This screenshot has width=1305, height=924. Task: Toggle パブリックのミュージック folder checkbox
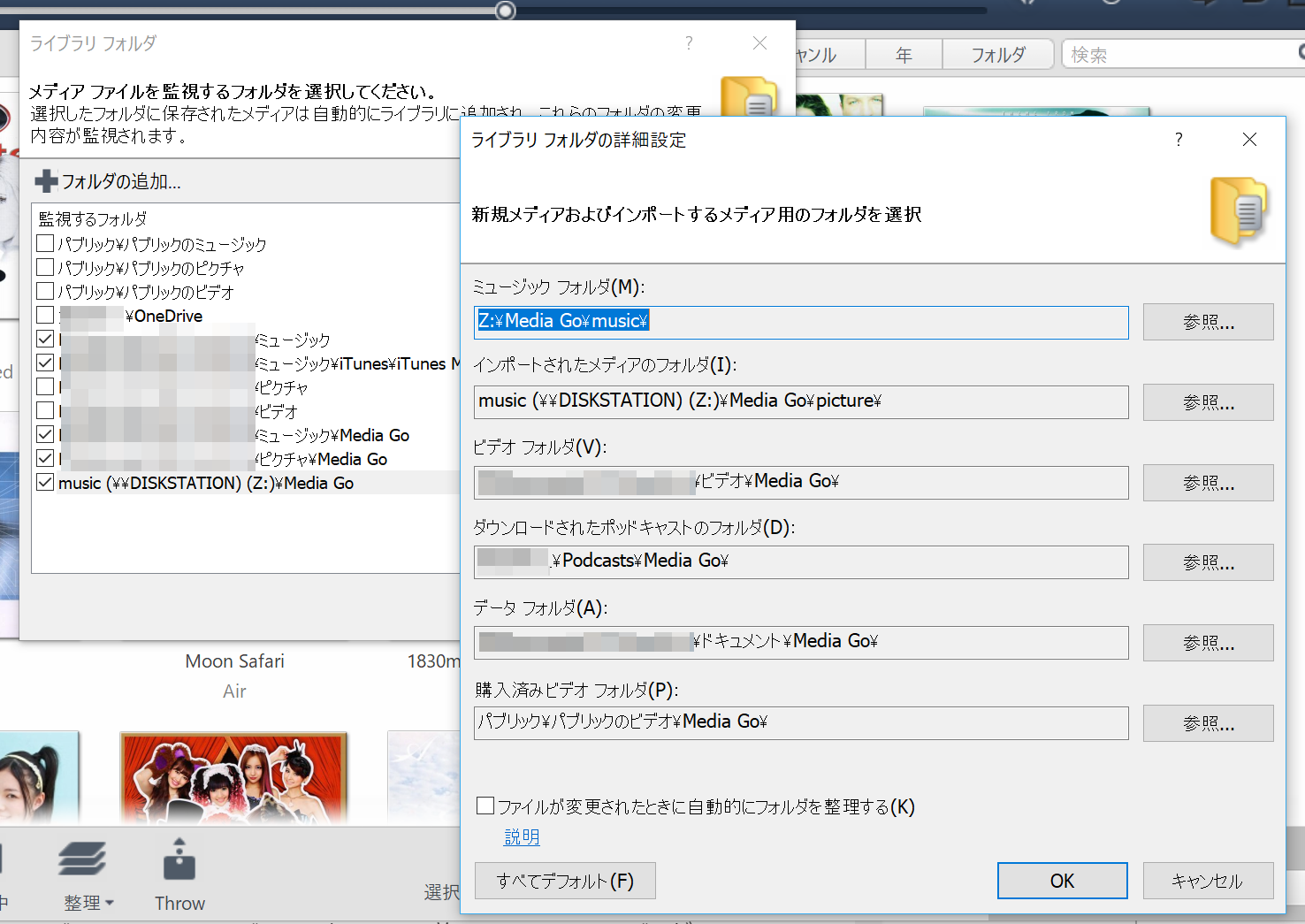45,242
